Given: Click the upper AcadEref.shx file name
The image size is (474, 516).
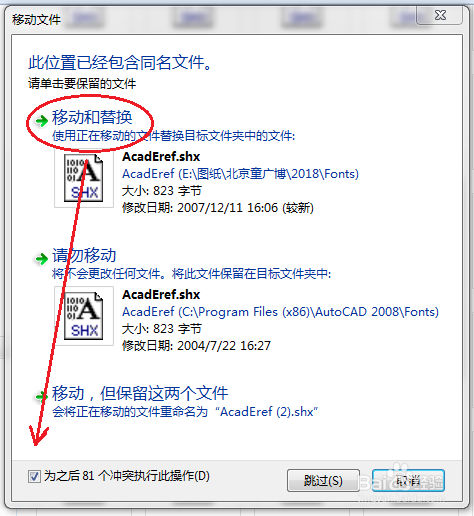Looking at the screenshot, I should tap(161, 156).
